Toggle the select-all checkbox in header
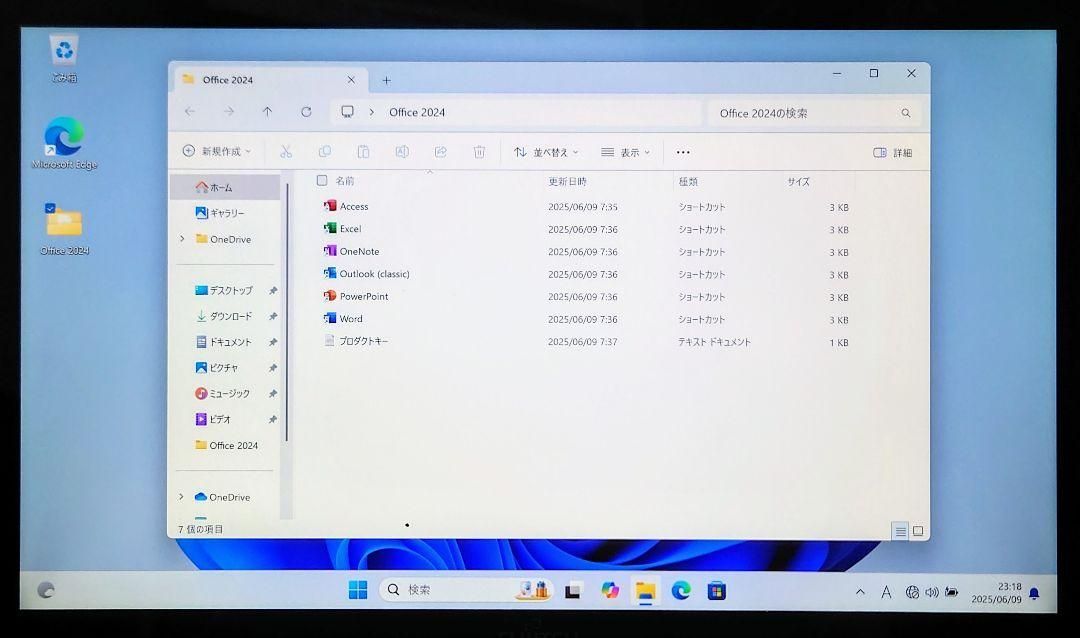The image size is (1080, 638). (x=322, y=181)
